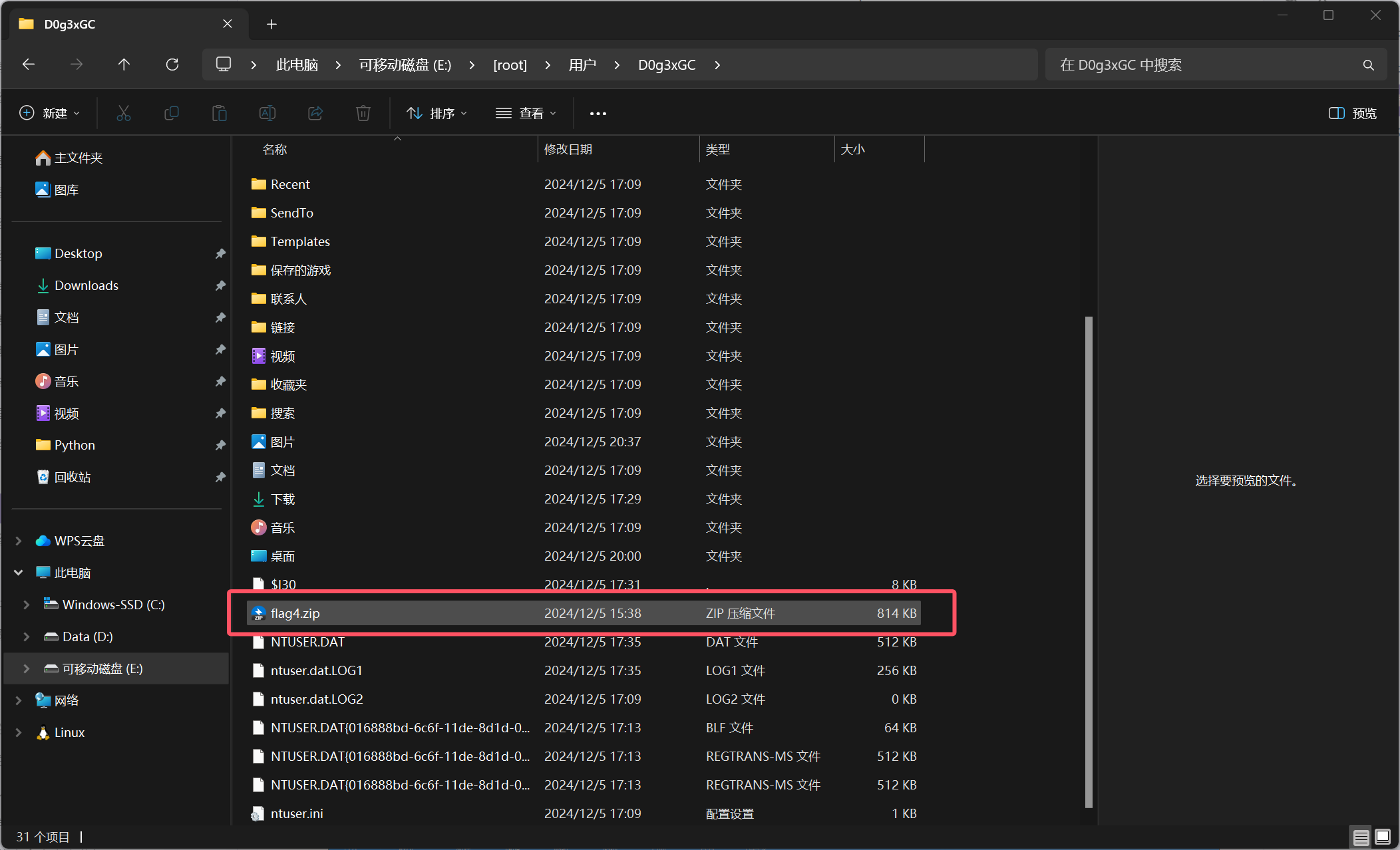Select the ntuser.dat.LOG2 file

pyautogui.click(x=584, y=699)
